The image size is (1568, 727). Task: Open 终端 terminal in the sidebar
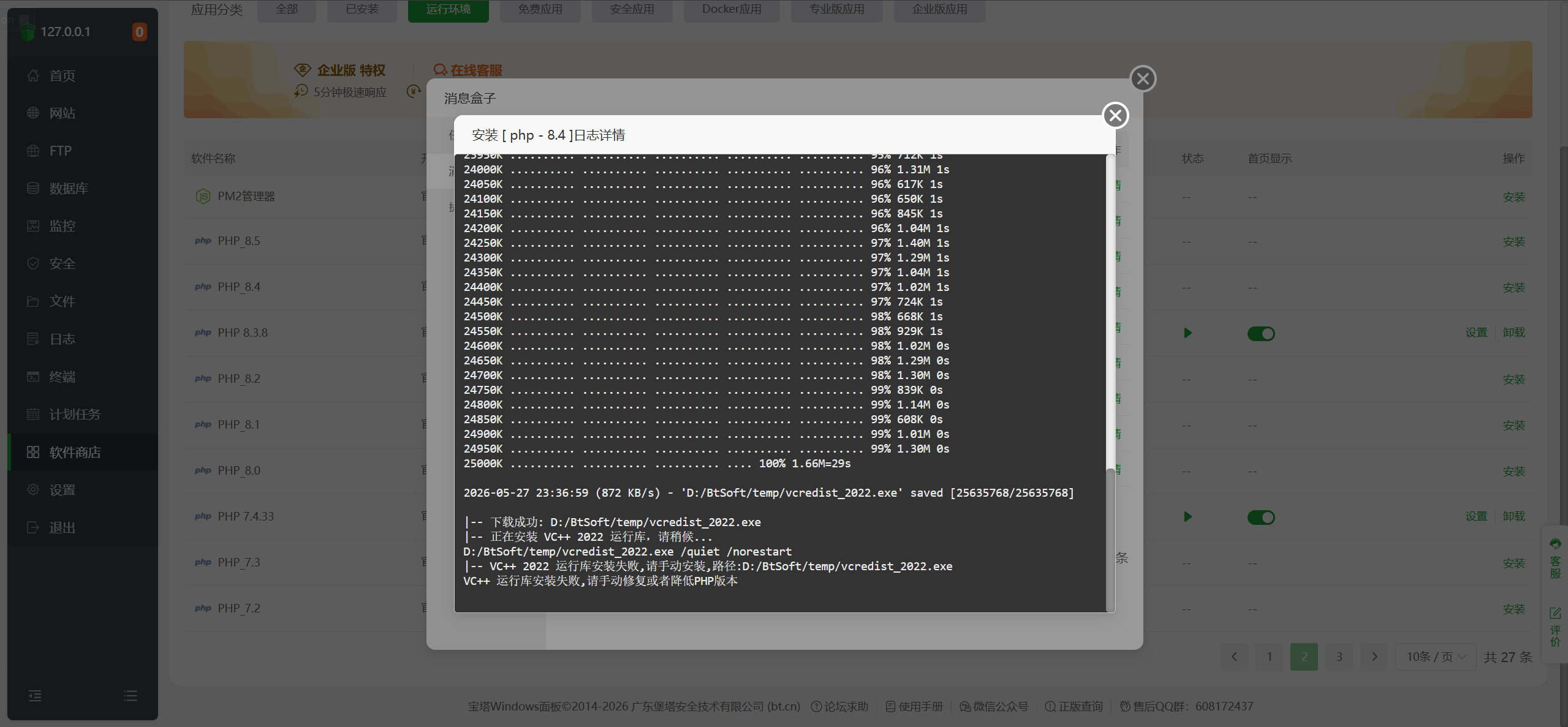(x=83, y=377)
